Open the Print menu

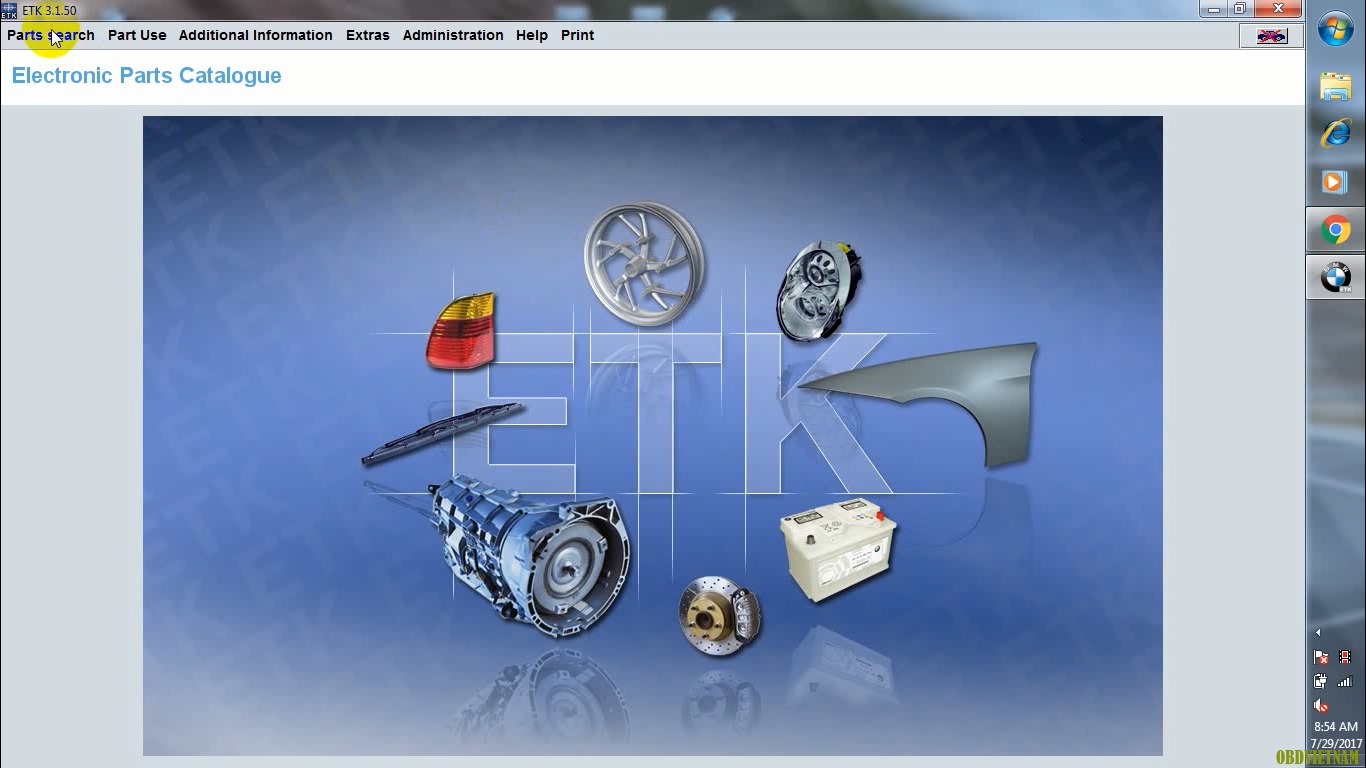578,35
